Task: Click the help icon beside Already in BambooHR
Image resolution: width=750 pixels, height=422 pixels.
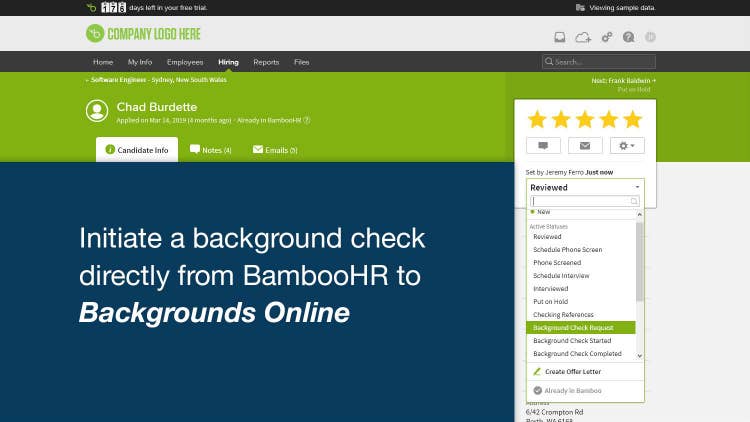Action: pos(307,120)
